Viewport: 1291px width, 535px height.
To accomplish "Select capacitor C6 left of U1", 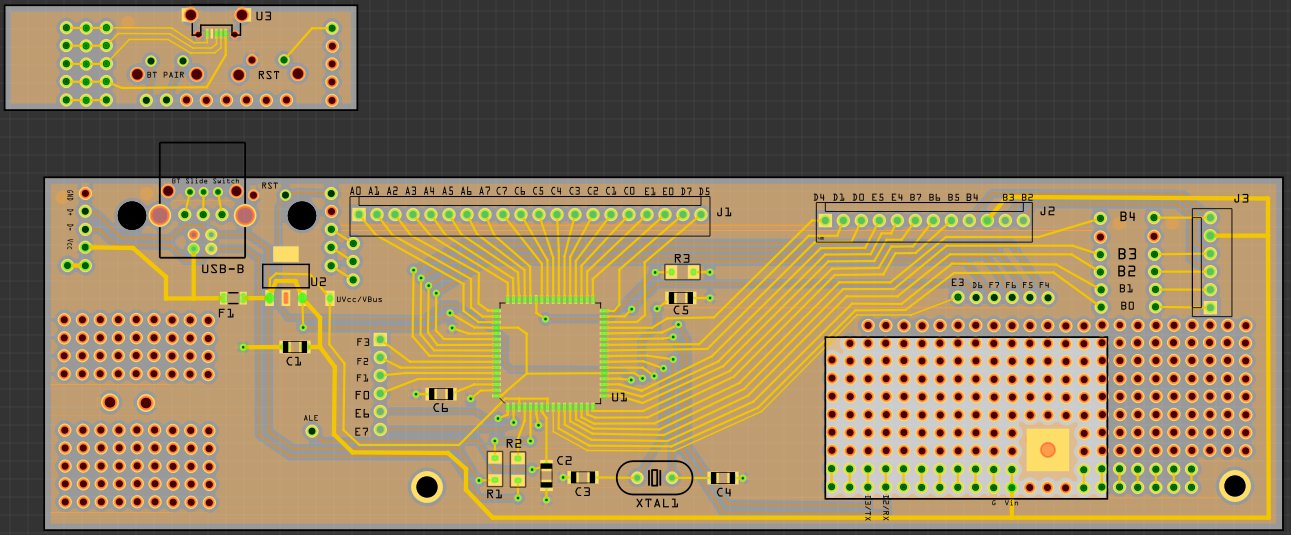I will 440,394.
